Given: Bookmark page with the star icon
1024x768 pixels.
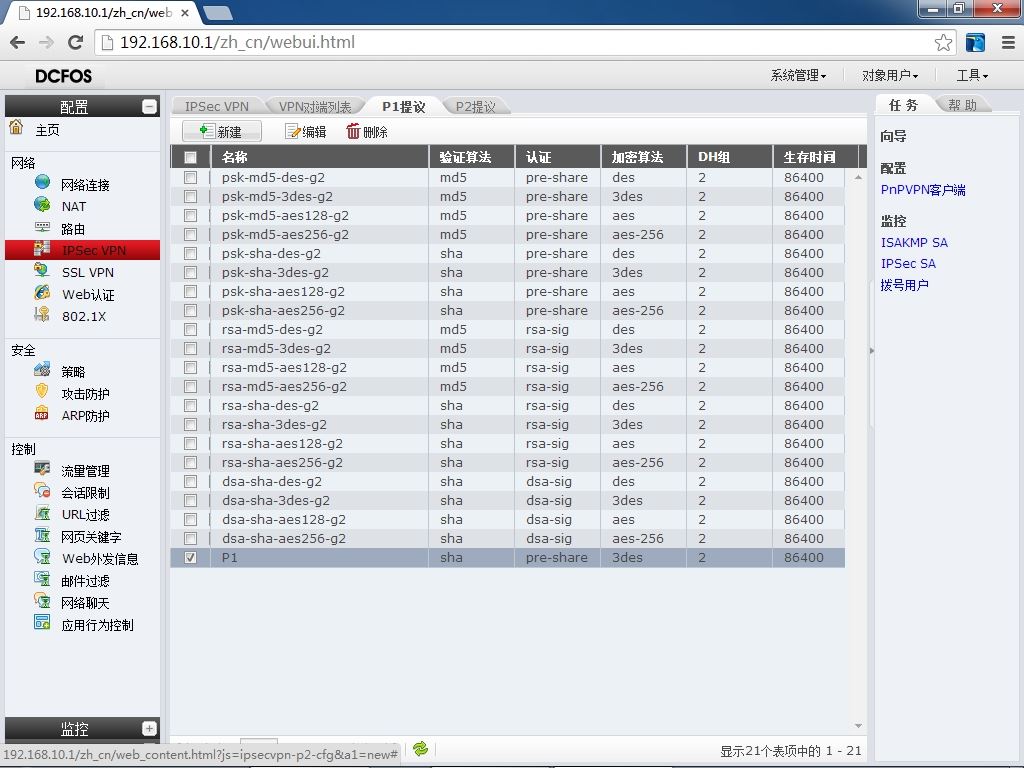Looking at the screenshot, I should [943, 43].
